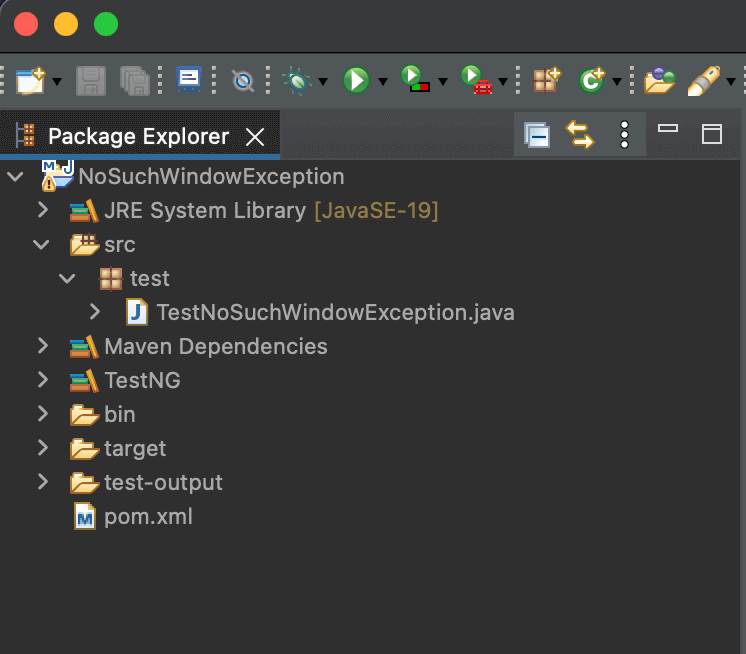Click the Save All icon
Screen dimensions: 746x654
(135, 81)
